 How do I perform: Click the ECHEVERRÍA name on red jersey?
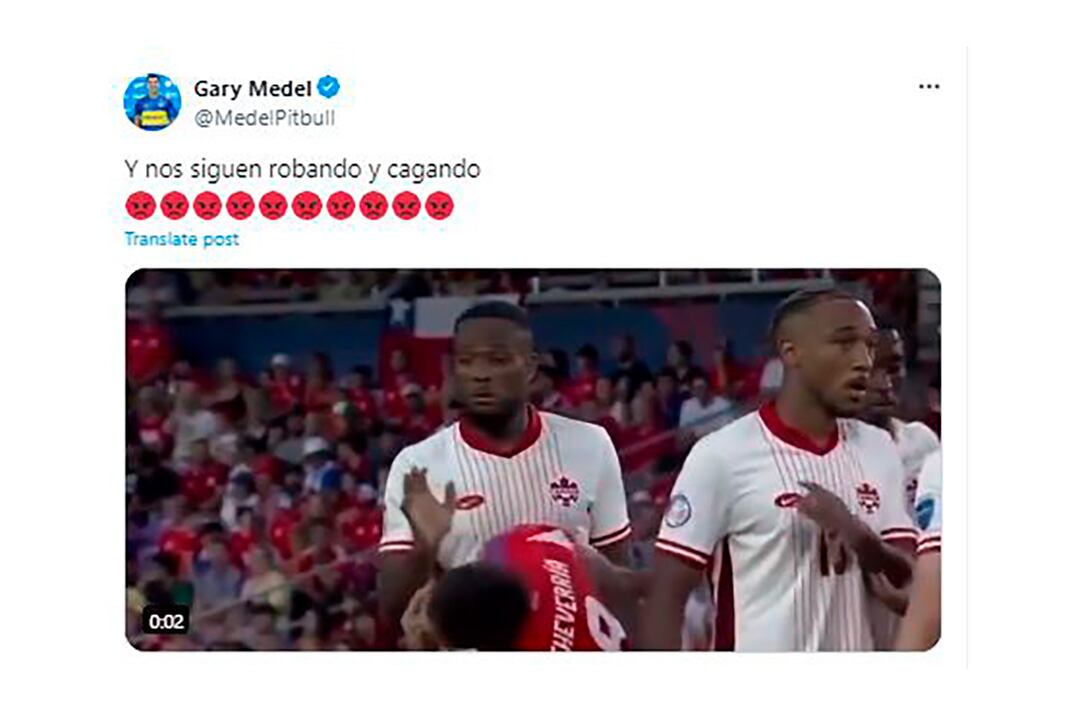[x=563, y=603]
